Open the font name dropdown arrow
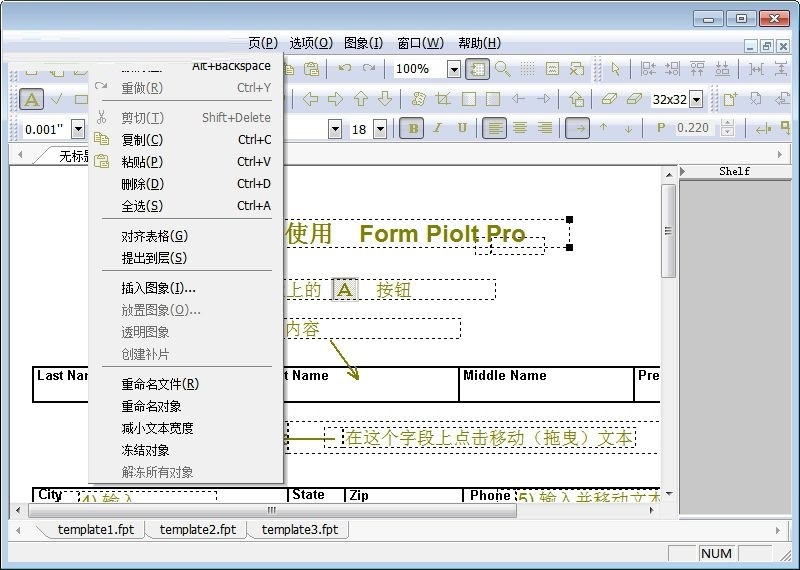The height and width of the screenshot is (570, 800). pyautogui.click(x=335, y=129)
